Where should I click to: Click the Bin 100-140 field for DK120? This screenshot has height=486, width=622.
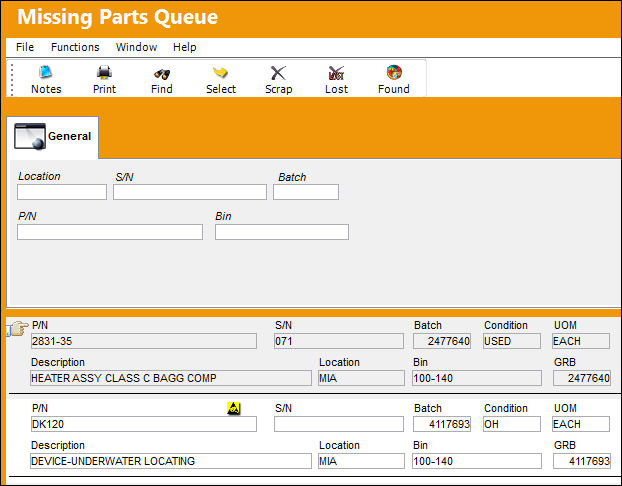coord(477,461)
